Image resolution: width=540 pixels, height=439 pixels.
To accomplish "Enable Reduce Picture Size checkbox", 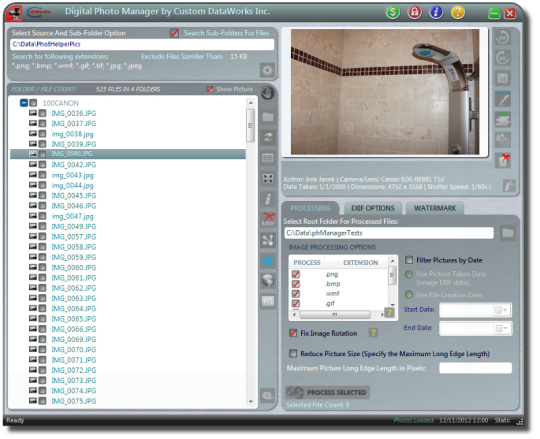I will tap(293, 354).
